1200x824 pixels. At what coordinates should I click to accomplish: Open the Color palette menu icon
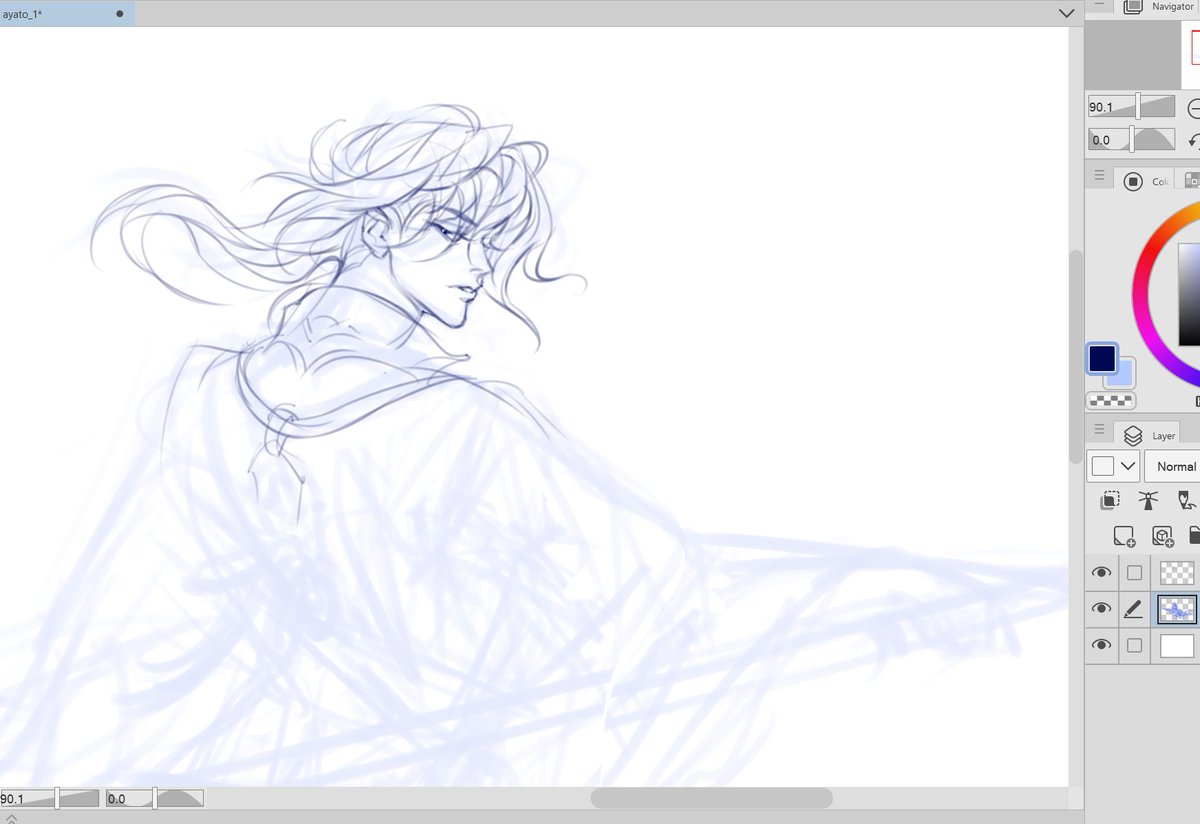tap(1099, 177)
